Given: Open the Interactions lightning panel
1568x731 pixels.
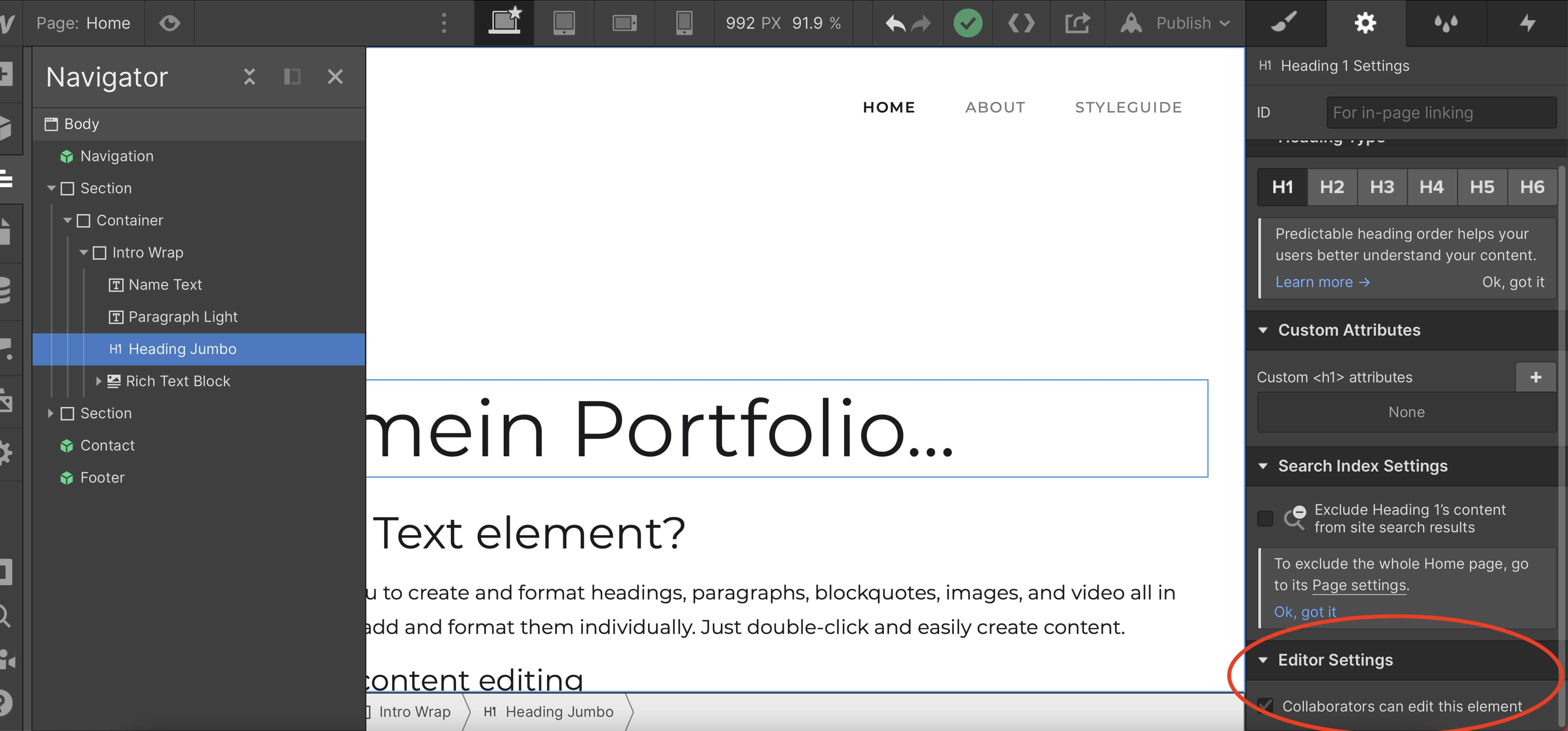Looking at the screenshot, I should [x=1528, y=23].
